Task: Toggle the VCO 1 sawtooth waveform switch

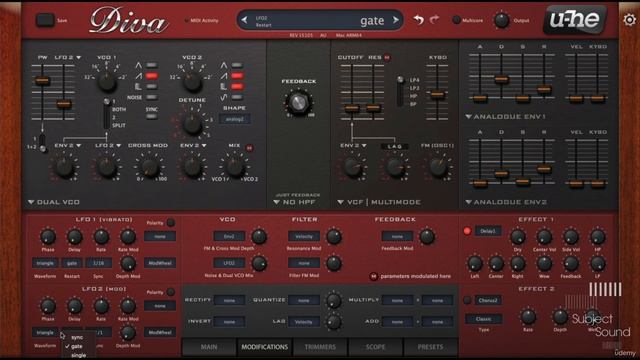Action: pyautogui.click(x=151, y=76)
